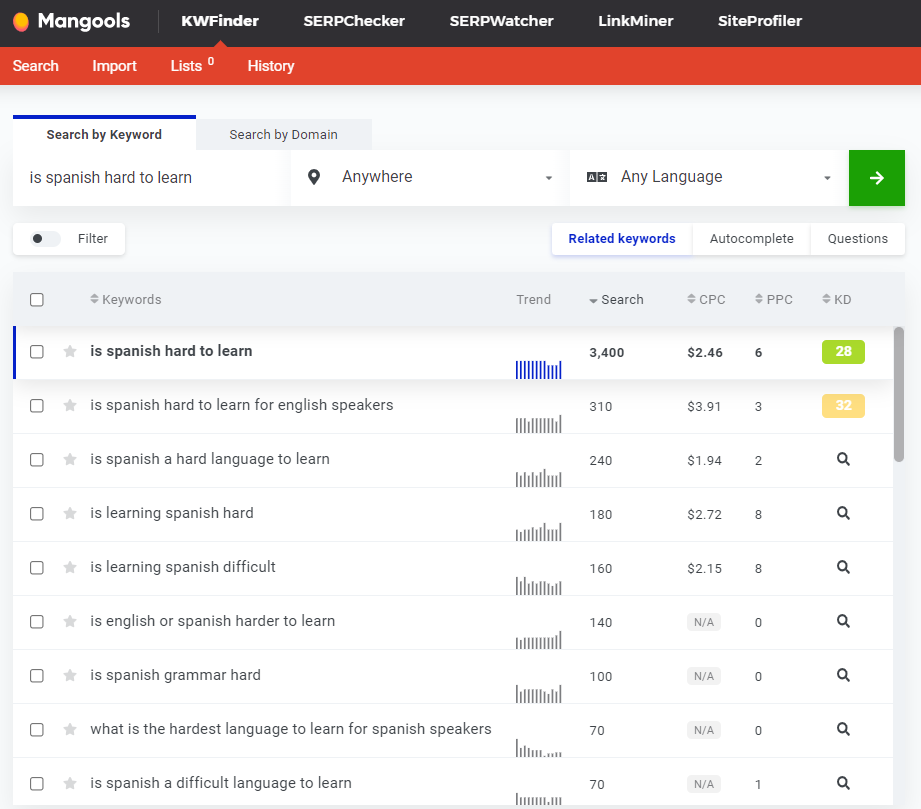Open SERPChecker tool
Viewport: 921px width, 809px height.
click(x=354, y=21)
